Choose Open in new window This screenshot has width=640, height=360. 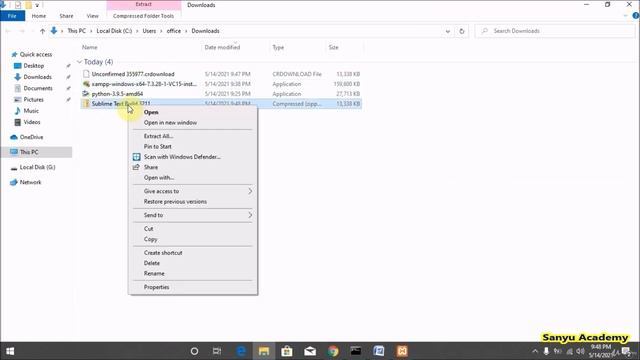tap(170, 122)
